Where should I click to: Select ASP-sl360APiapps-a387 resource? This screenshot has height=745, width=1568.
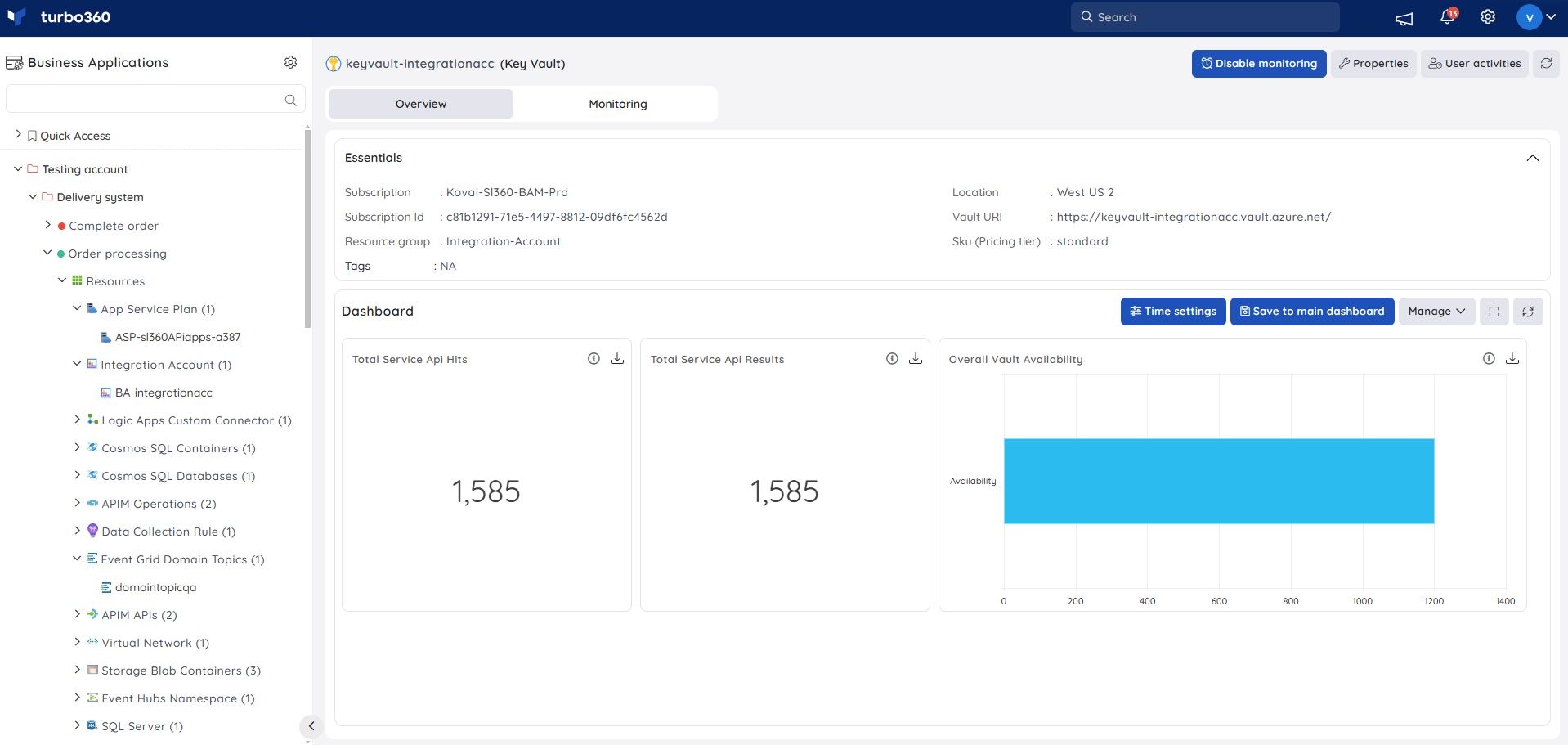[x=177, y=337]
